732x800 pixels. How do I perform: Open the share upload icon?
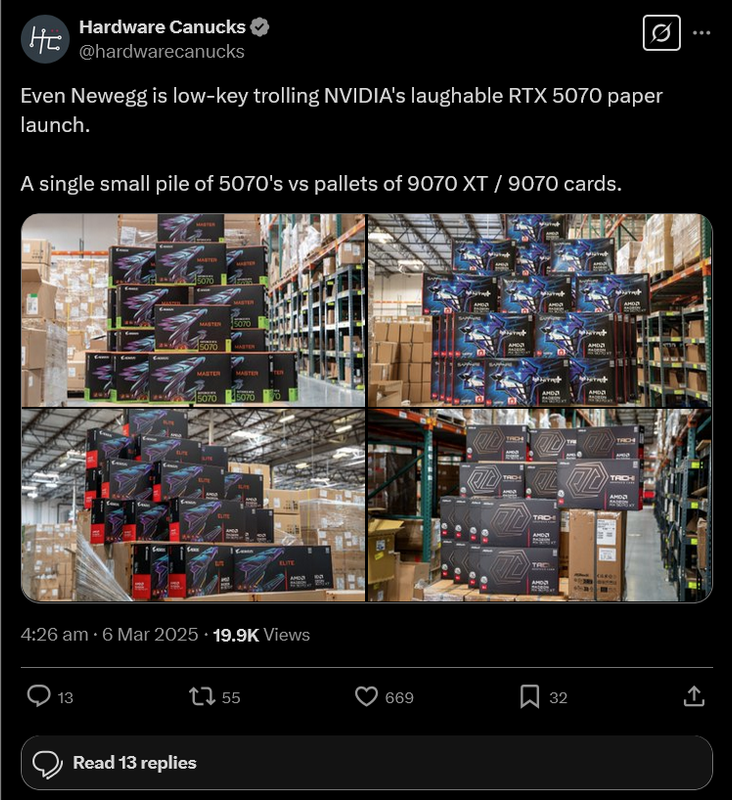694,696
